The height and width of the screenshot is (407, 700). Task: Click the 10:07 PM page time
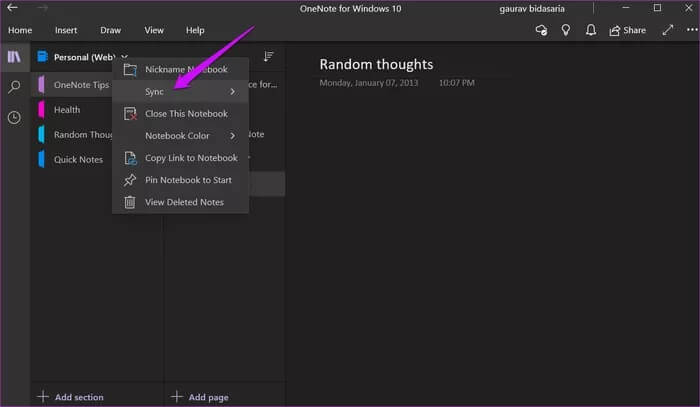pyautogui.click(x=456, y=83)
